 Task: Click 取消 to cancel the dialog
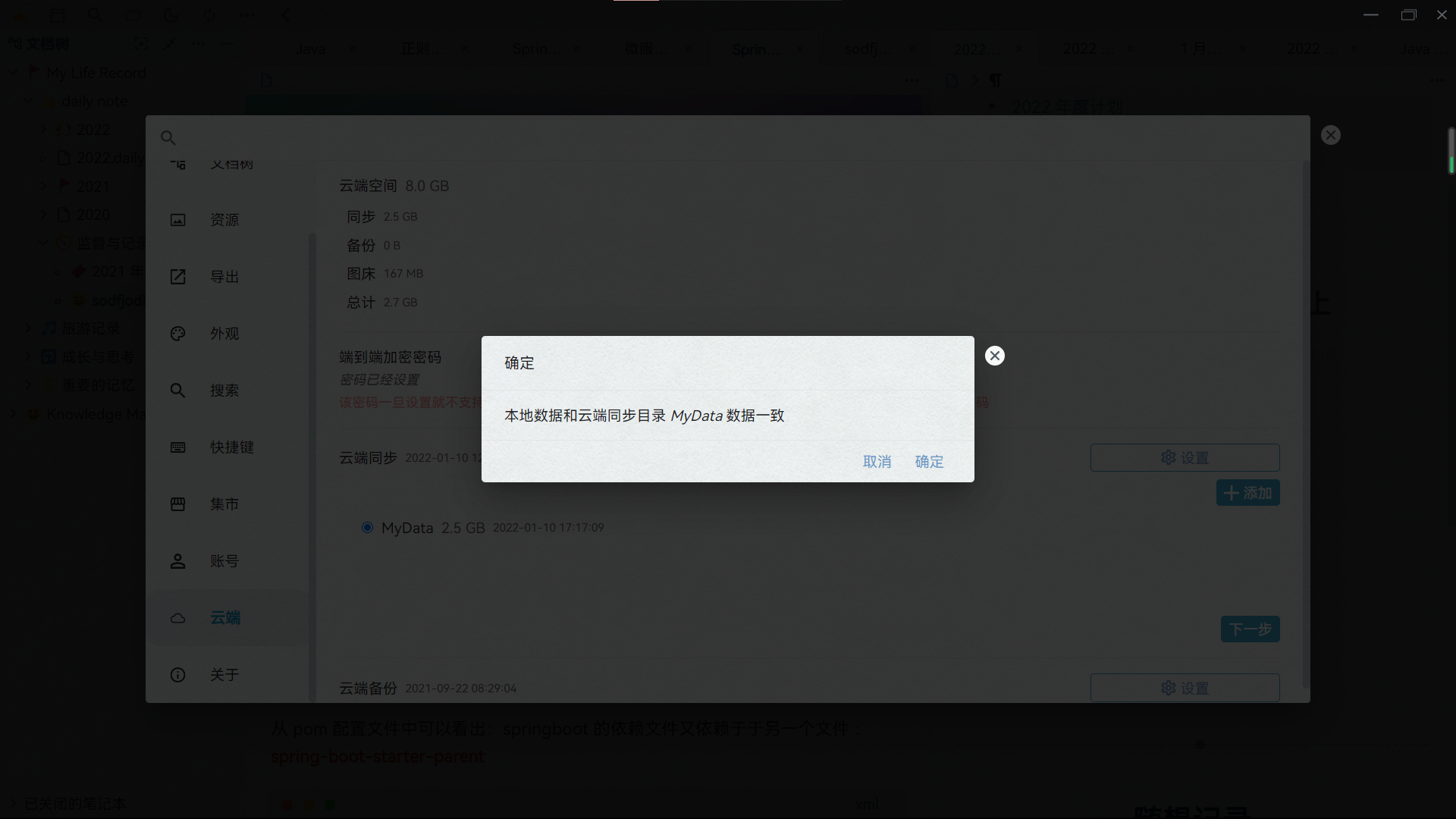877,461
